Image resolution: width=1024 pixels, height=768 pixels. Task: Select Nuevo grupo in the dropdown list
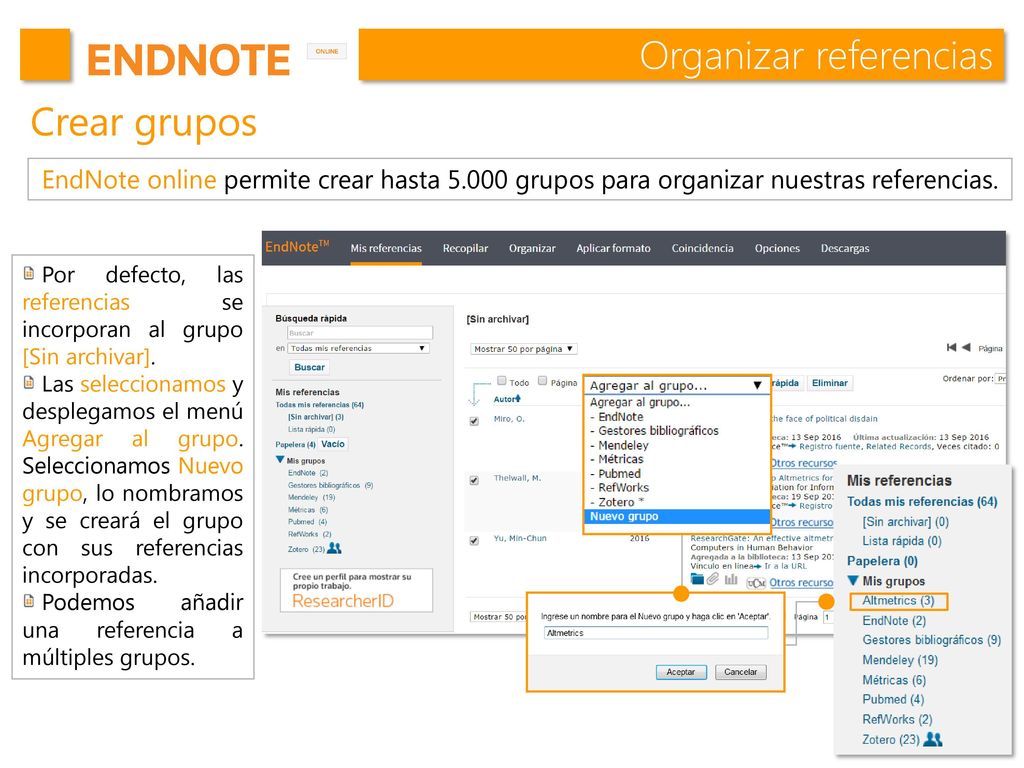click(675, 517)
